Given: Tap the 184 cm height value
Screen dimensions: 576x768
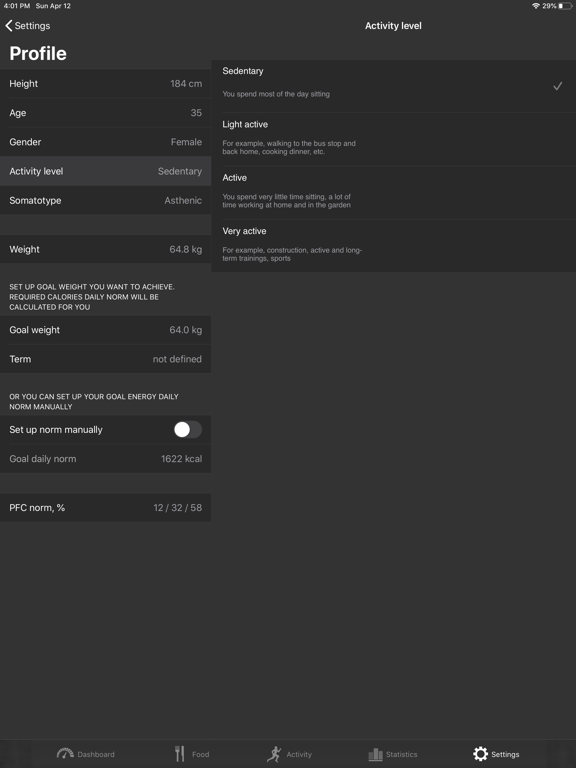Looking at the screenshot, I should click(186, 84).
